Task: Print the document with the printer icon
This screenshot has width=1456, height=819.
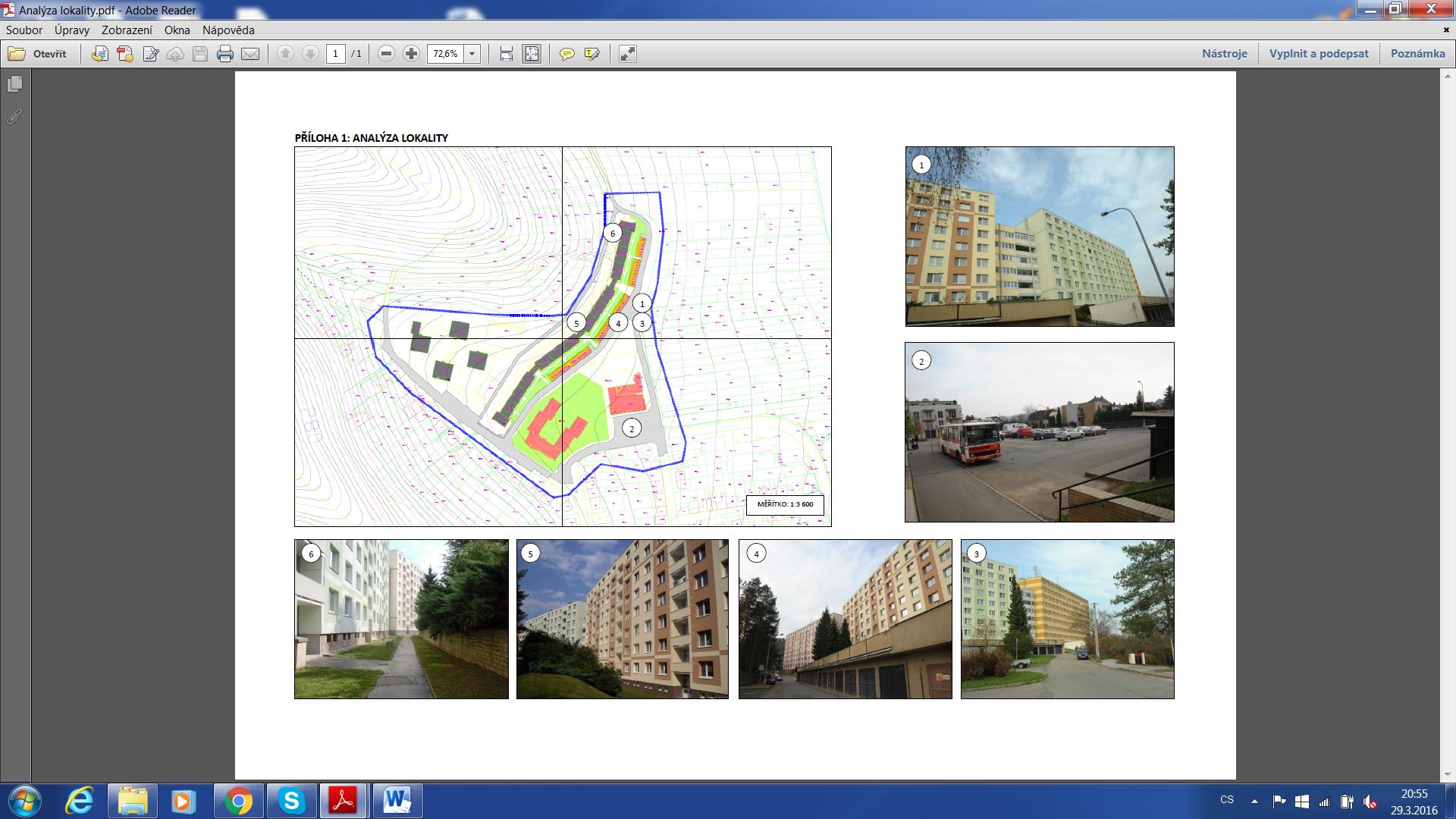Action: click(225, 54)
